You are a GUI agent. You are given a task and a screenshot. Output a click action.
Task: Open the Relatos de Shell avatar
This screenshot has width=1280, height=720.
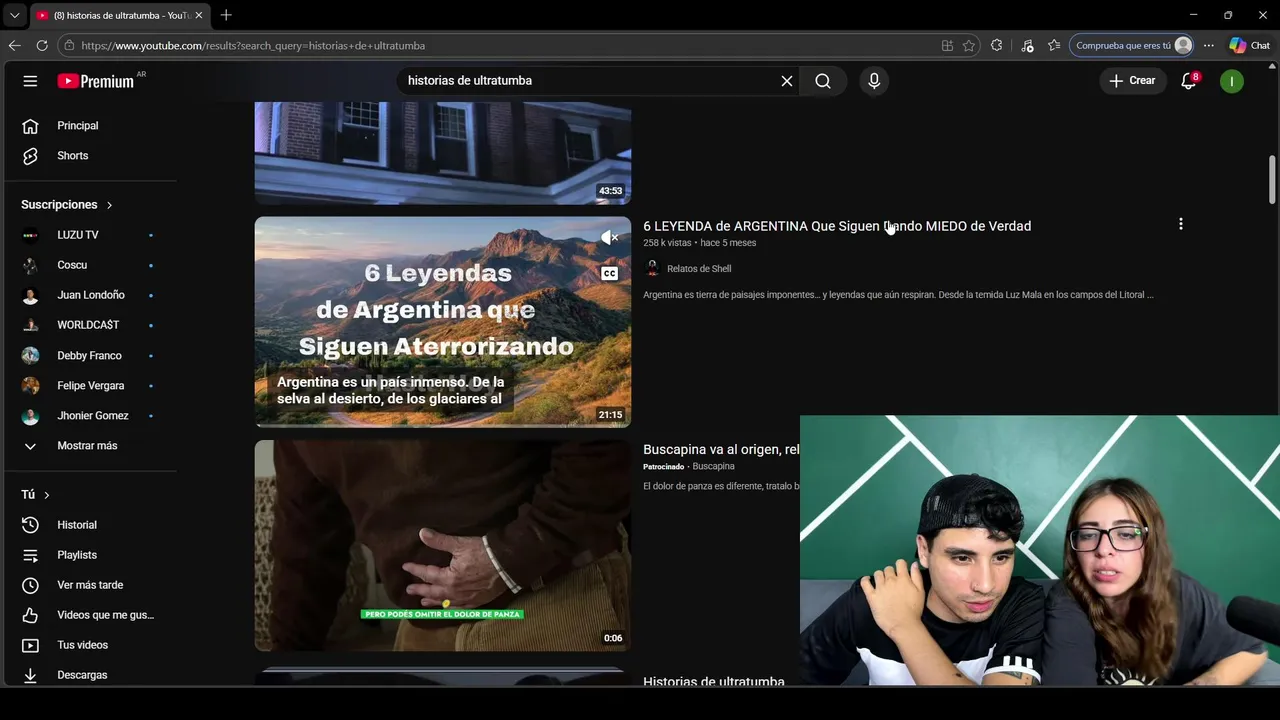coord(652,268)
